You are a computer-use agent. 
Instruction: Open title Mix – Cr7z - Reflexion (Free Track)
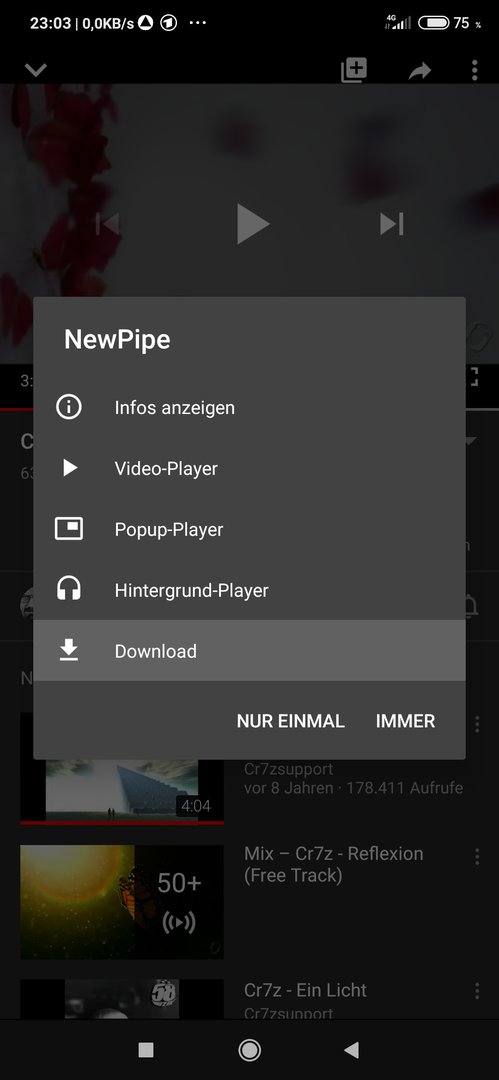334,864
